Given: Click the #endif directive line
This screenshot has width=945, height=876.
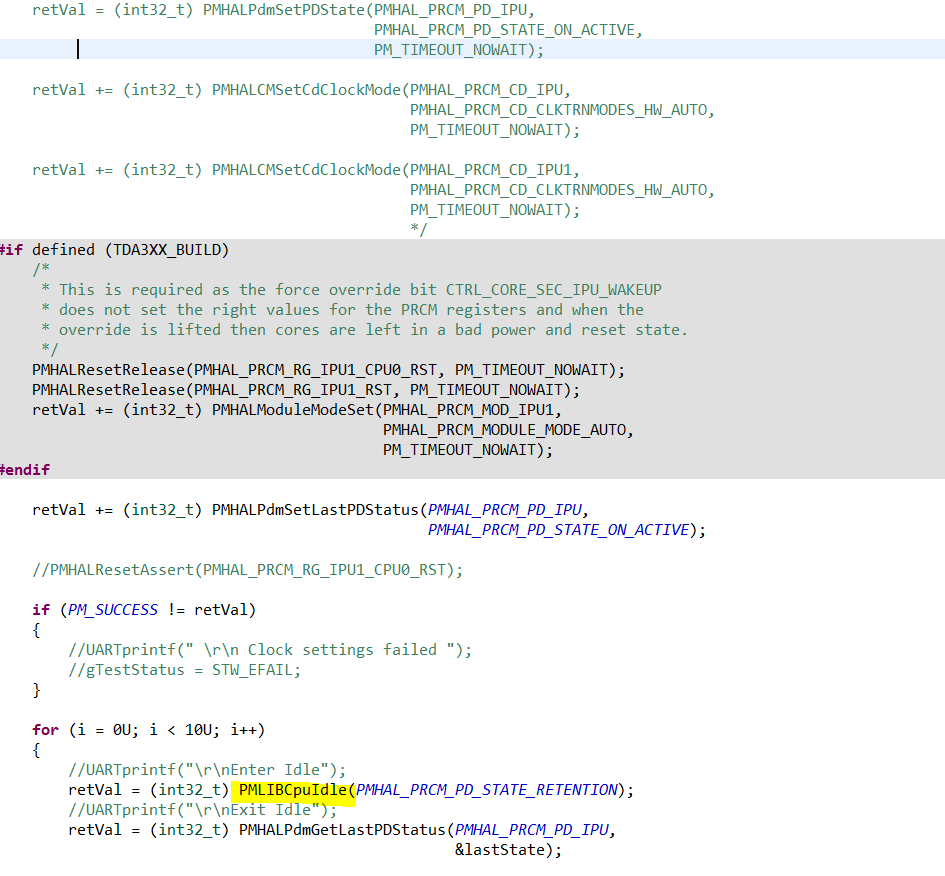Looking at the screenshot, I should click(x=25, y=469).
